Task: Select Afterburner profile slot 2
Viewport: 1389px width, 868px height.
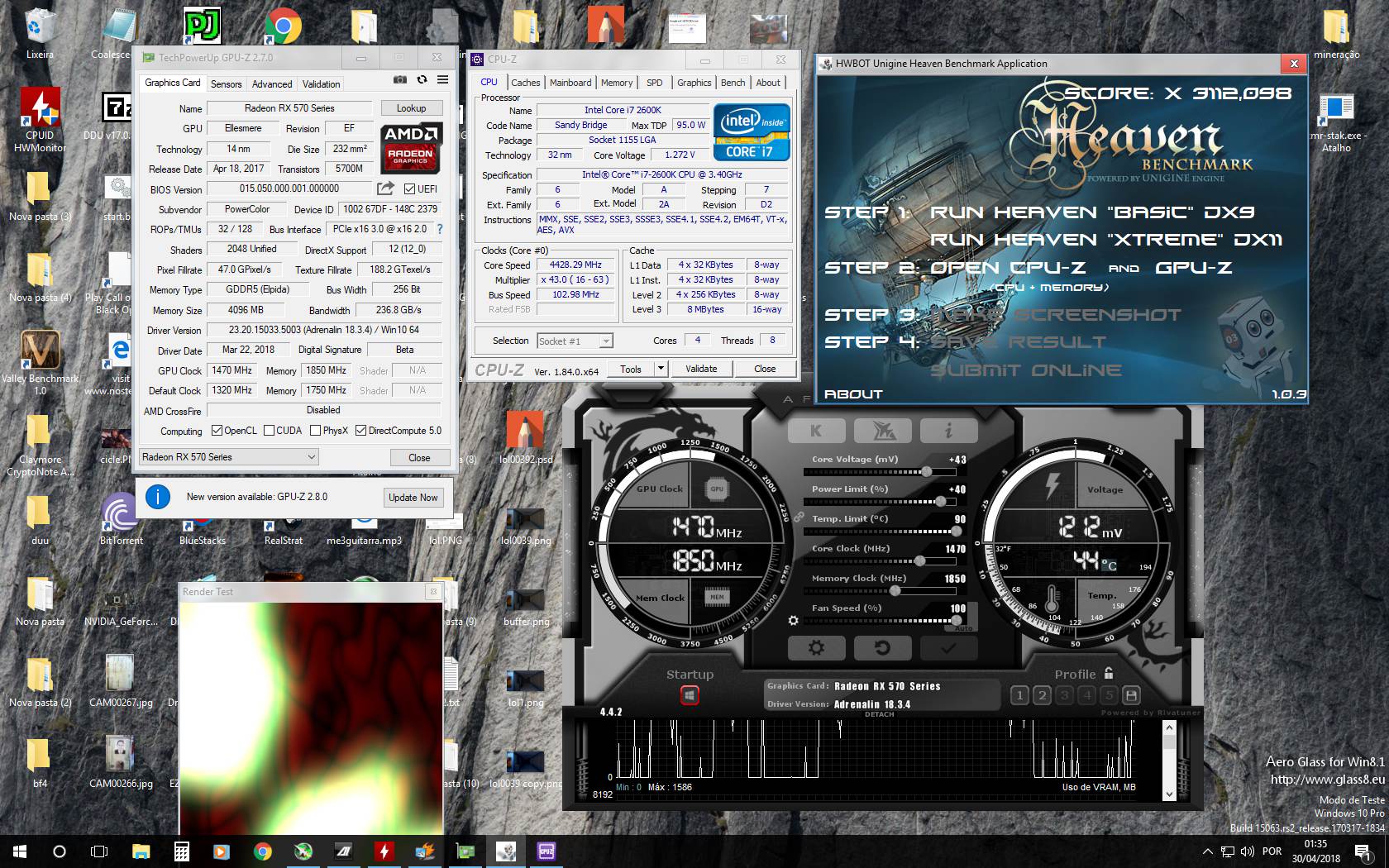Action: click(1042, 695)
